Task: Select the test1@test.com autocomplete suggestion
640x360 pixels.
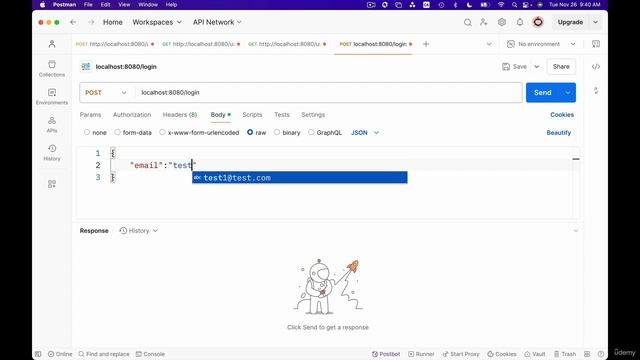Action: pyautogui.click(x=300, y=178)
